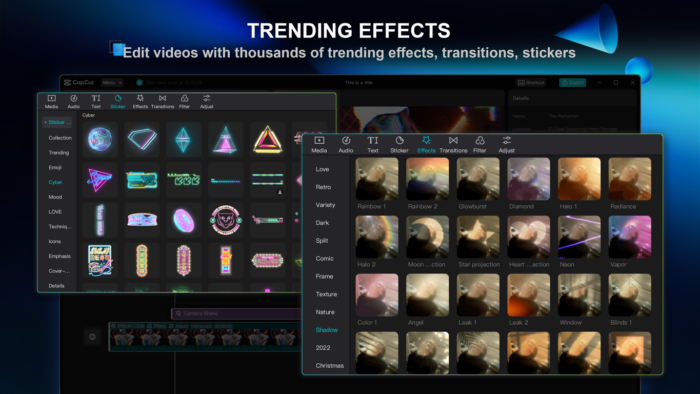Screen dimensions: 700x394
Task: Choose the Dark effects category
Action: (322, 223)
